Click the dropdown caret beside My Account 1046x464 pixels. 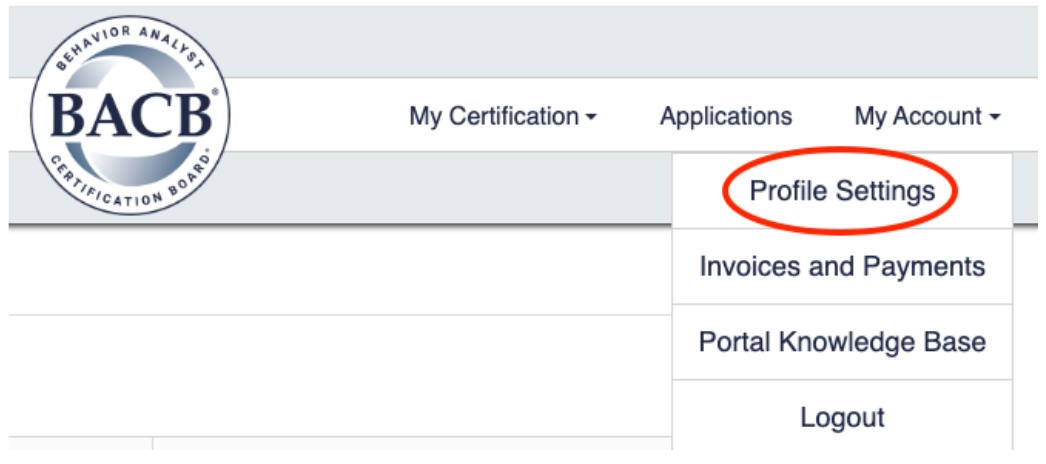tap(995, 118)
